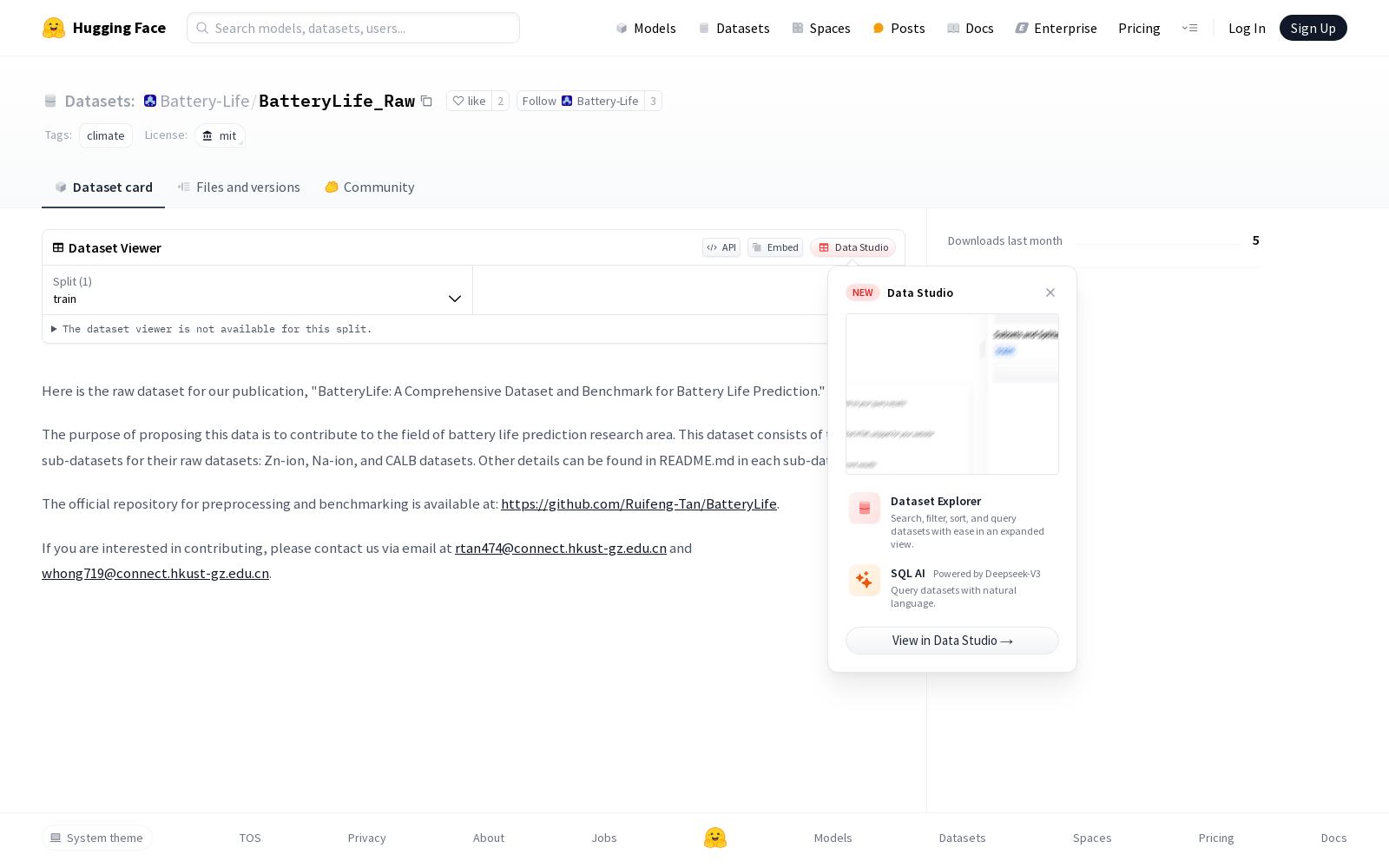Screen dimensions: 1389x868
Task: Follow the Battery-Life organization
Action: [x=581, y=101]
